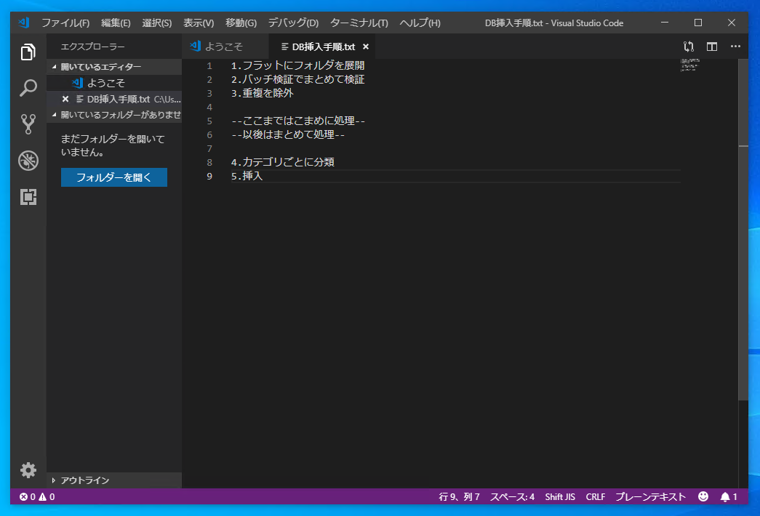
Task: Click line 3 text 重複を除外
Action: pos(268,93)
